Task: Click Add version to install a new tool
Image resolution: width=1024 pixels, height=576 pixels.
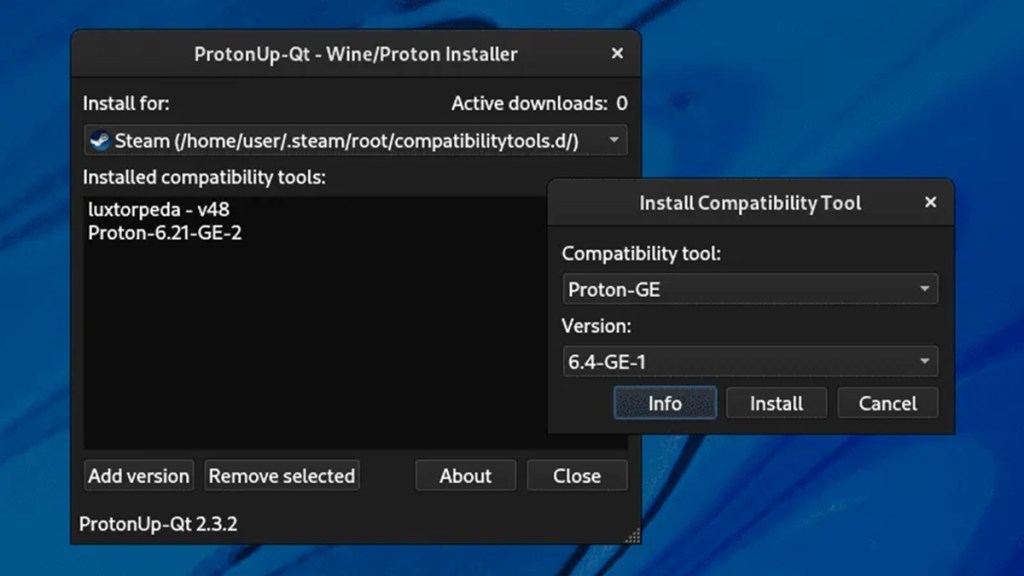Action: tap(138, 476)
